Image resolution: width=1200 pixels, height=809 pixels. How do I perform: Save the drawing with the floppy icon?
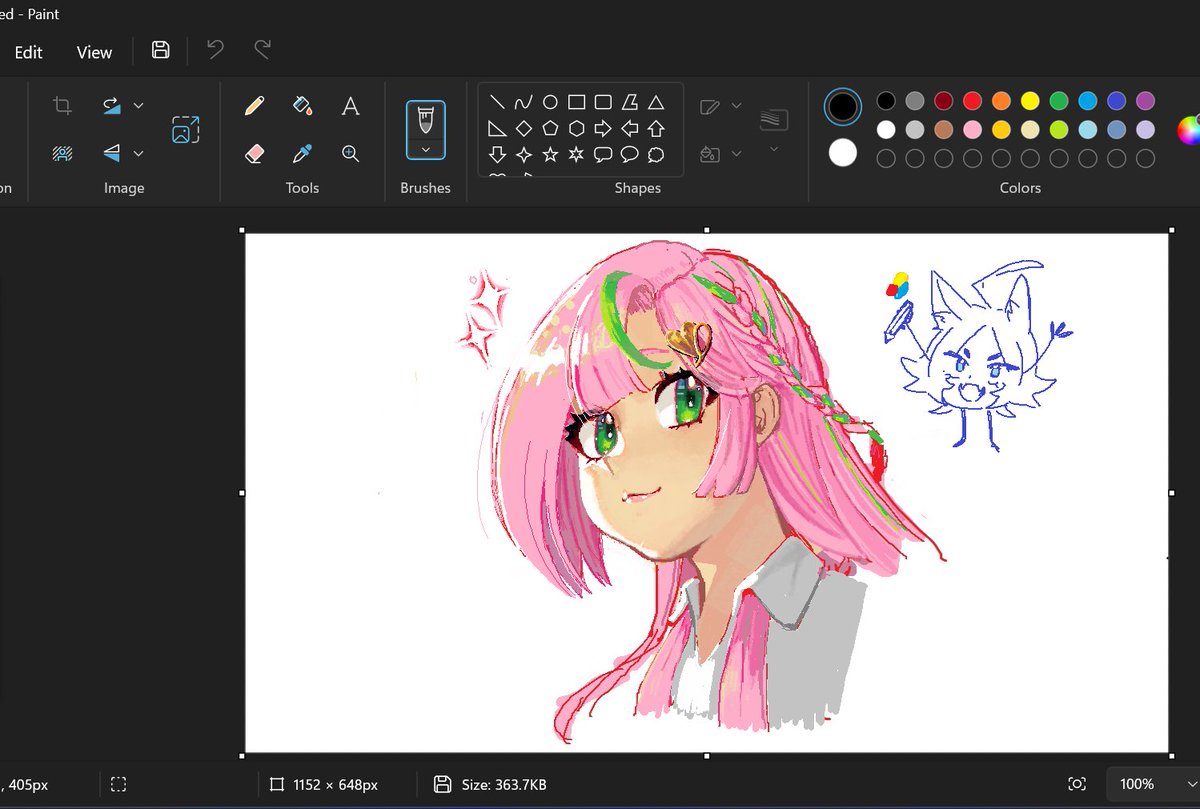(x=160, y=50)
